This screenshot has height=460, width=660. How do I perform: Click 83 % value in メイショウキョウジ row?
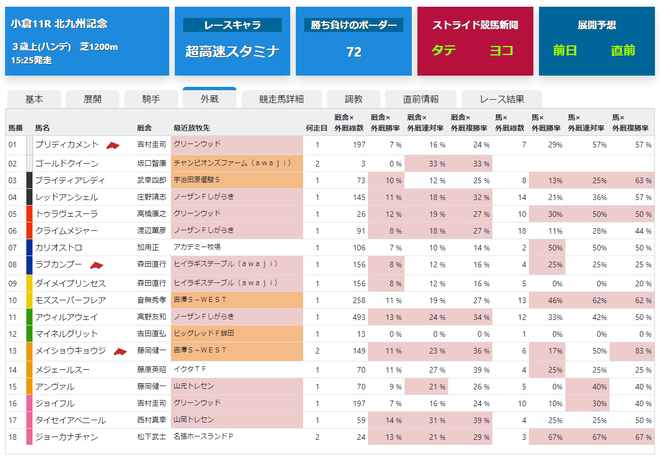coord(643,351)
